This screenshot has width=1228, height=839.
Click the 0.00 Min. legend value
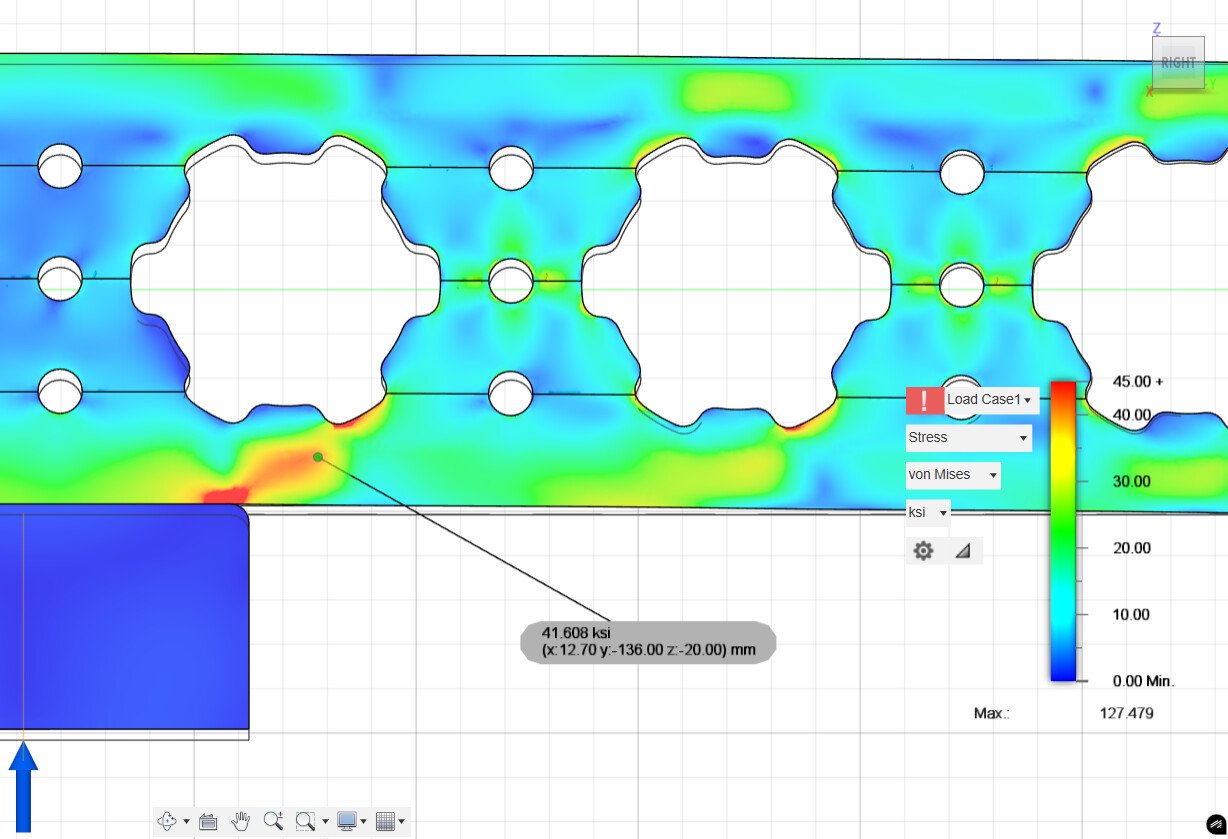1144,681
